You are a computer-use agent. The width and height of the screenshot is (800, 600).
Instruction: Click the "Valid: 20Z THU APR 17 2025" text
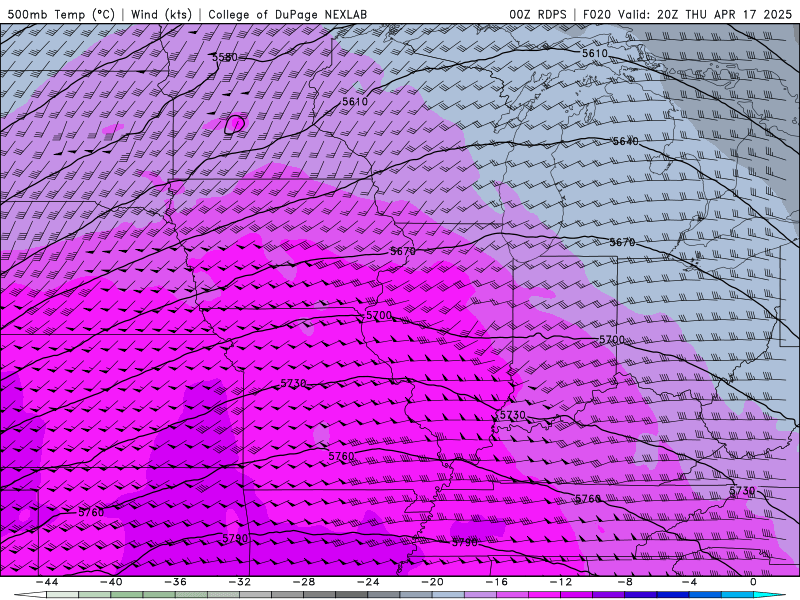705,14
